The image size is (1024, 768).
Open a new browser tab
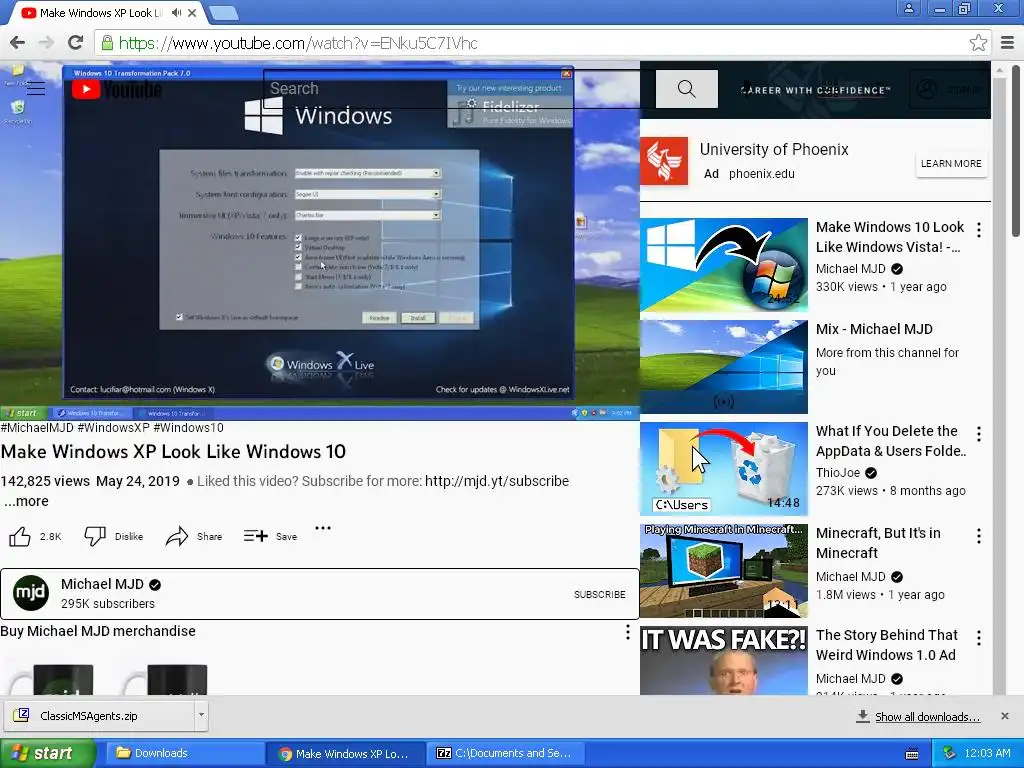[224, 12]
